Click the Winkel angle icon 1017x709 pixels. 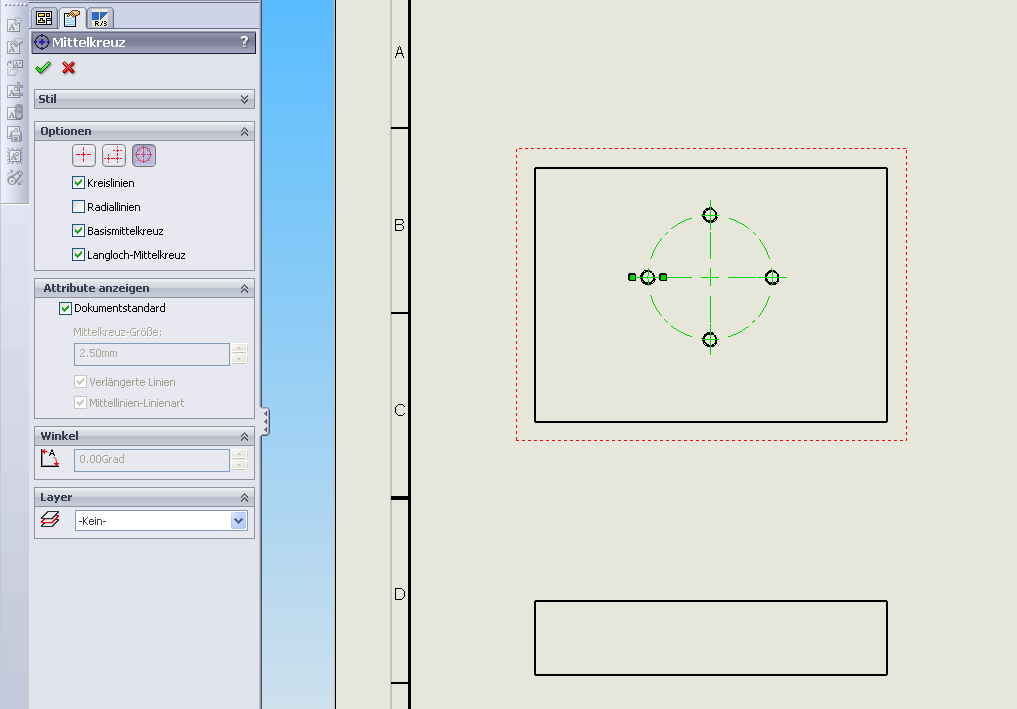50,458
